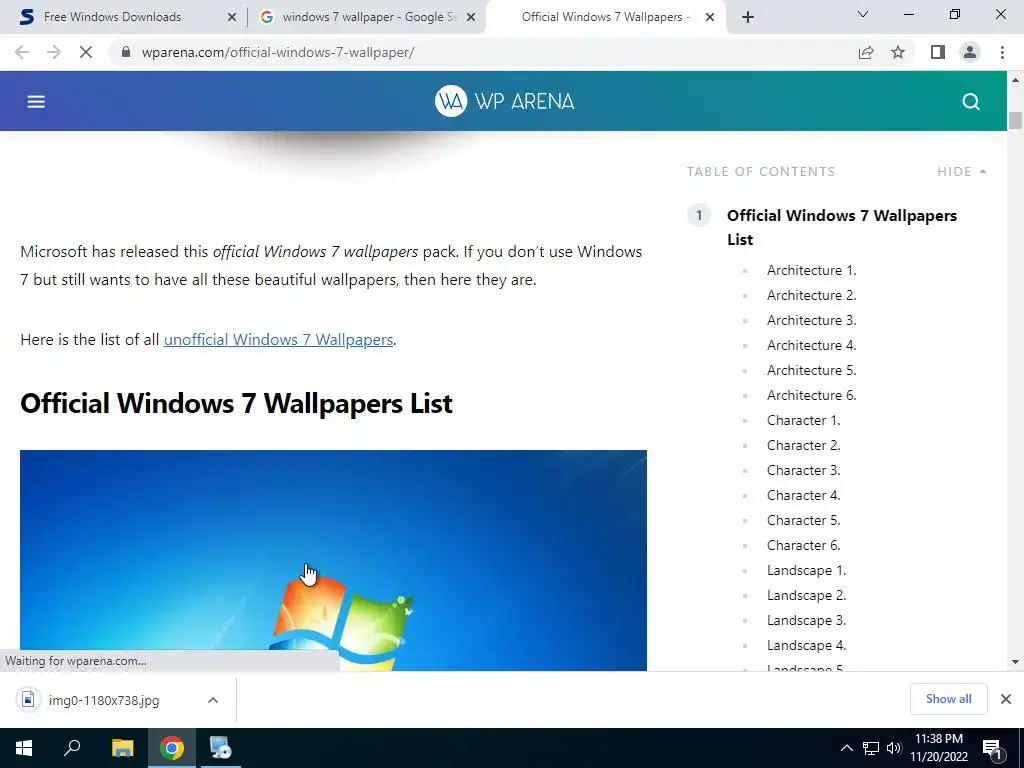Click the page vertical scrollbar thumb

click(1015, 121)
